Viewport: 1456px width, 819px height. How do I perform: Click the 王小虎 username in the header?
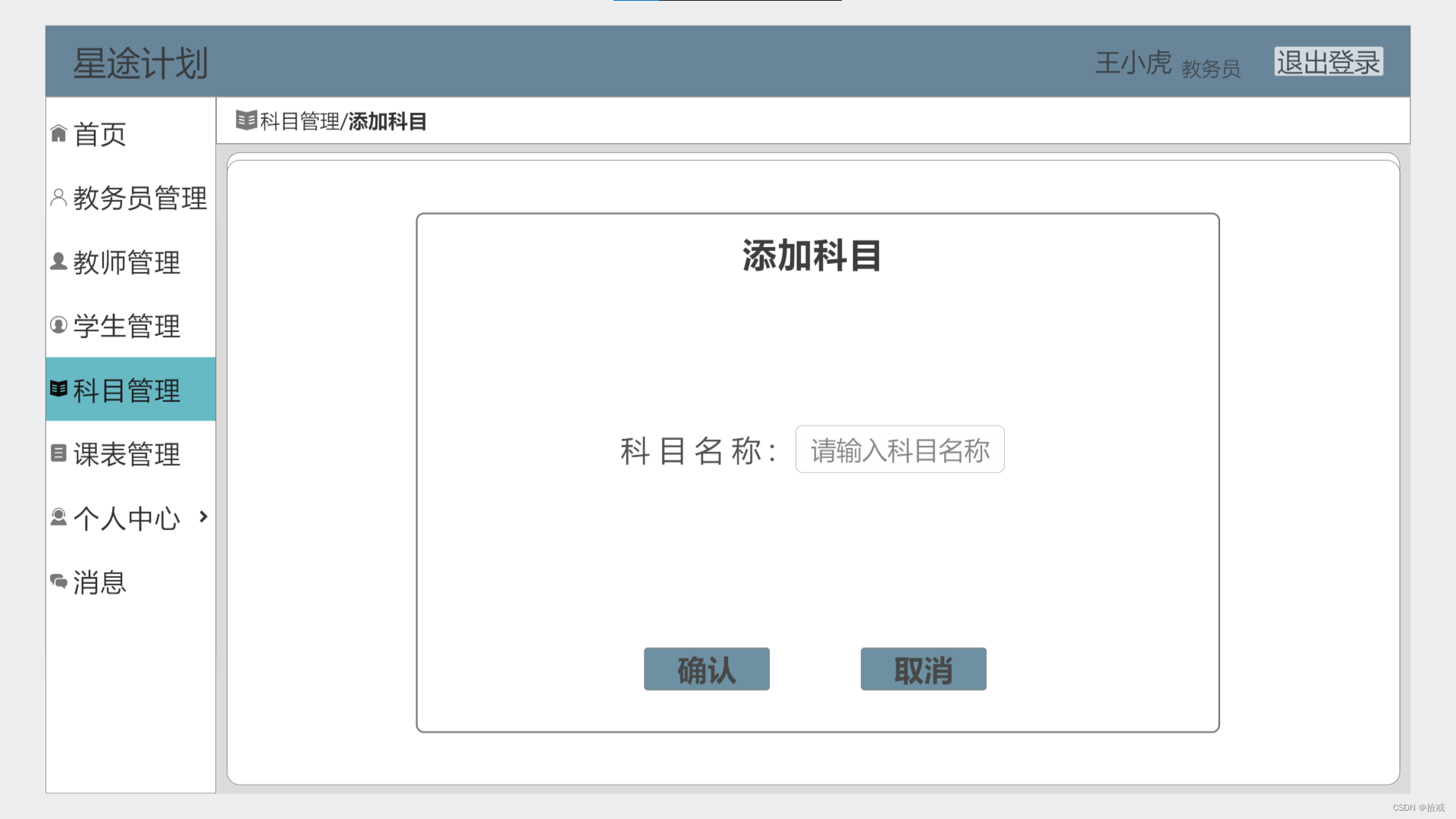[1133, 63]
